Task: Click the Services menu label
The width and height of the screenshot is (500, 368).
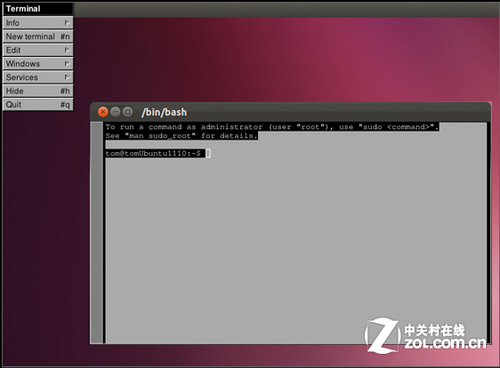Action: click(22, 77)
